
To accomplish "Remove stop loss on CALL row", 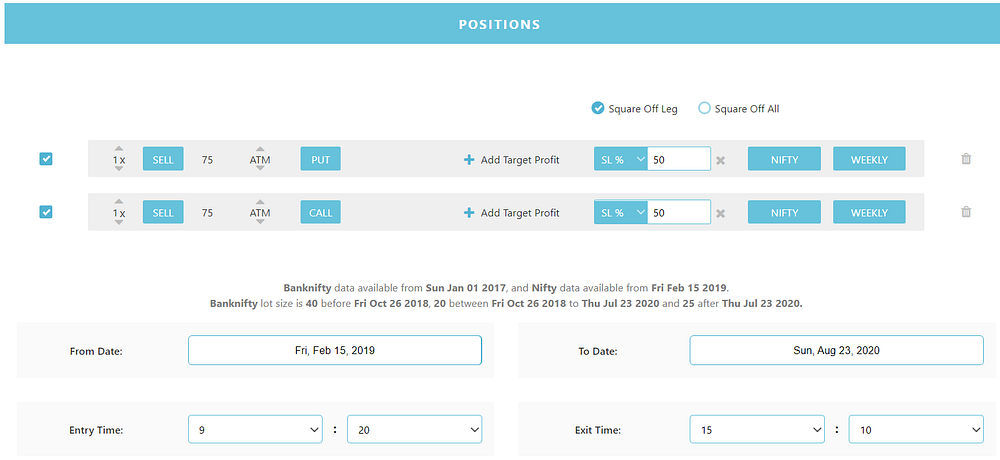I will 720,213.
